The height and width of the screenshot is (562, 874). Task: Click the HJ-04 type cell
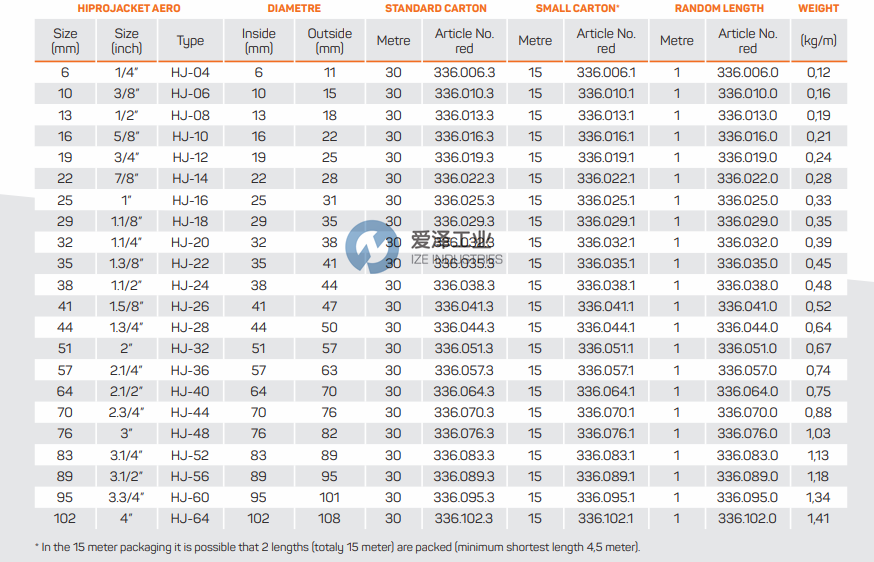[x=190, y=73]
